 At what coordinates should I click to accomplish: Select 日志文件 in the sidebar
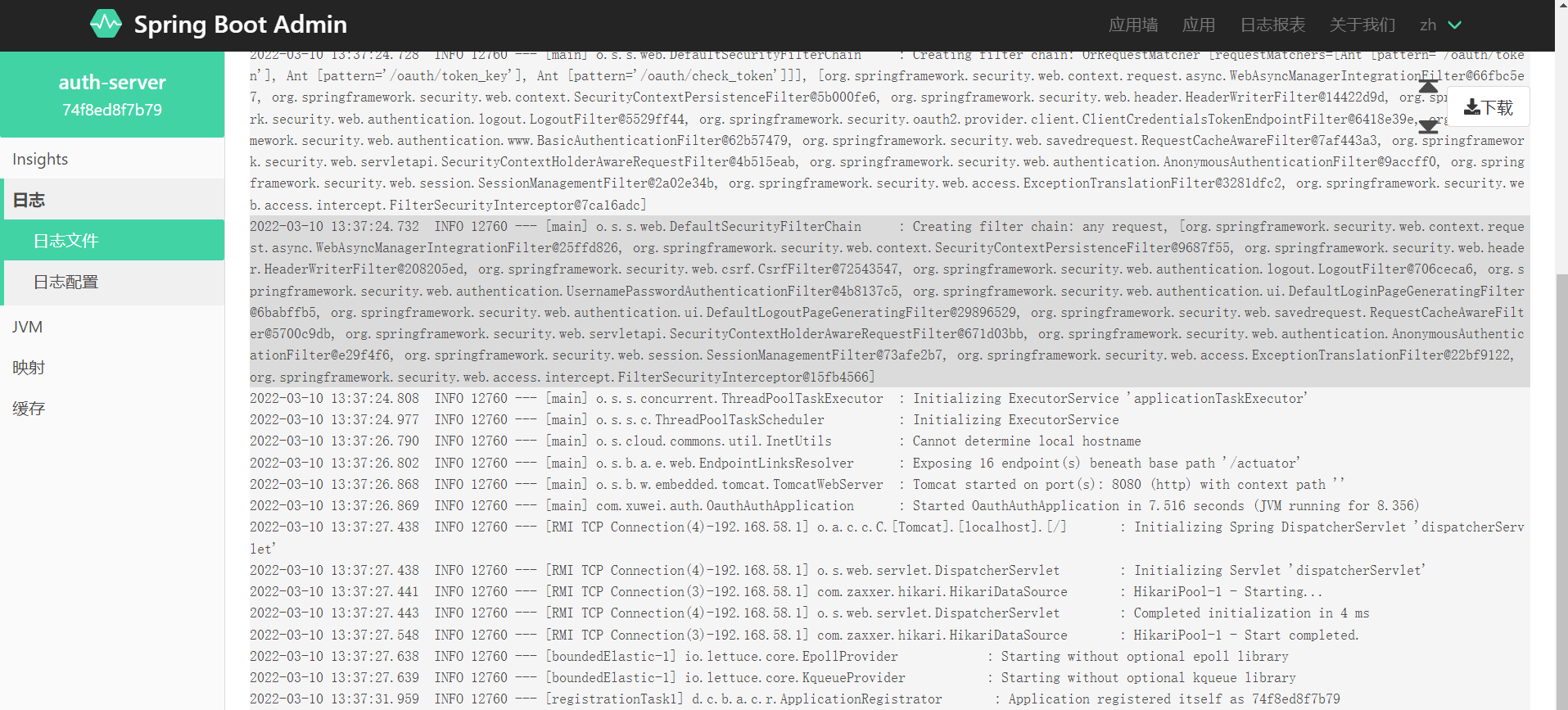pos(114,240)
